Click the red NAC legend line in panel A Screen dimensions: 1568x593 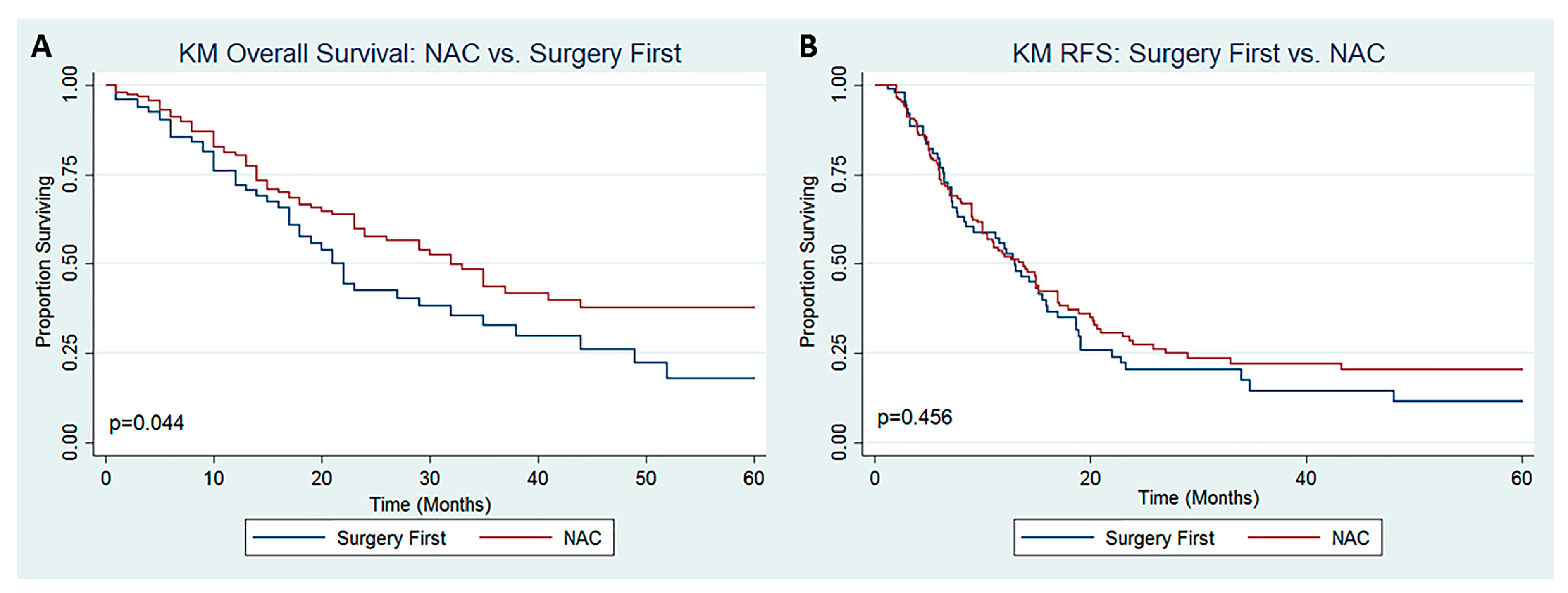515,538
